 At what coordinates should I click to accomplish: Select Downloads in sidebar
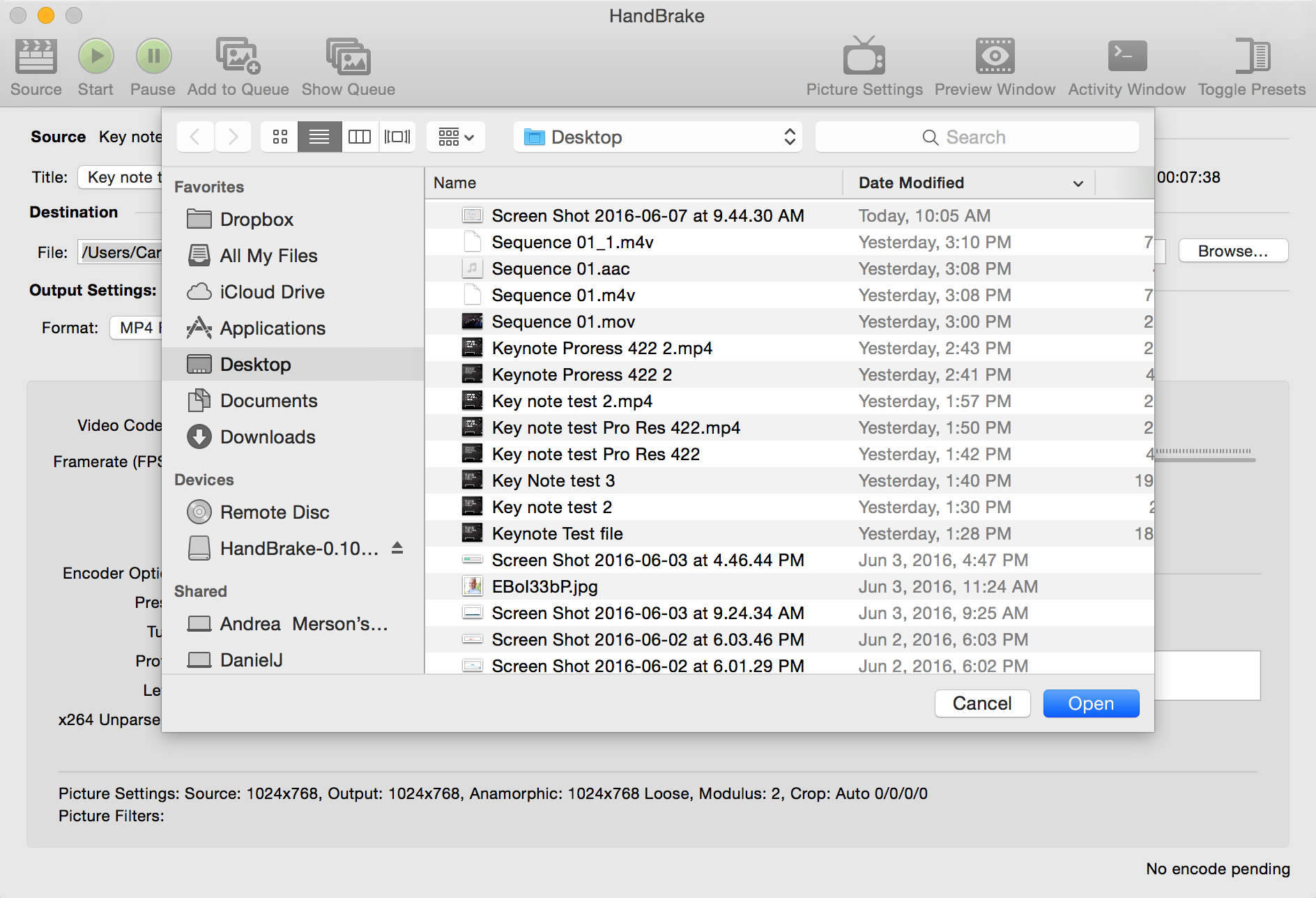293,437
